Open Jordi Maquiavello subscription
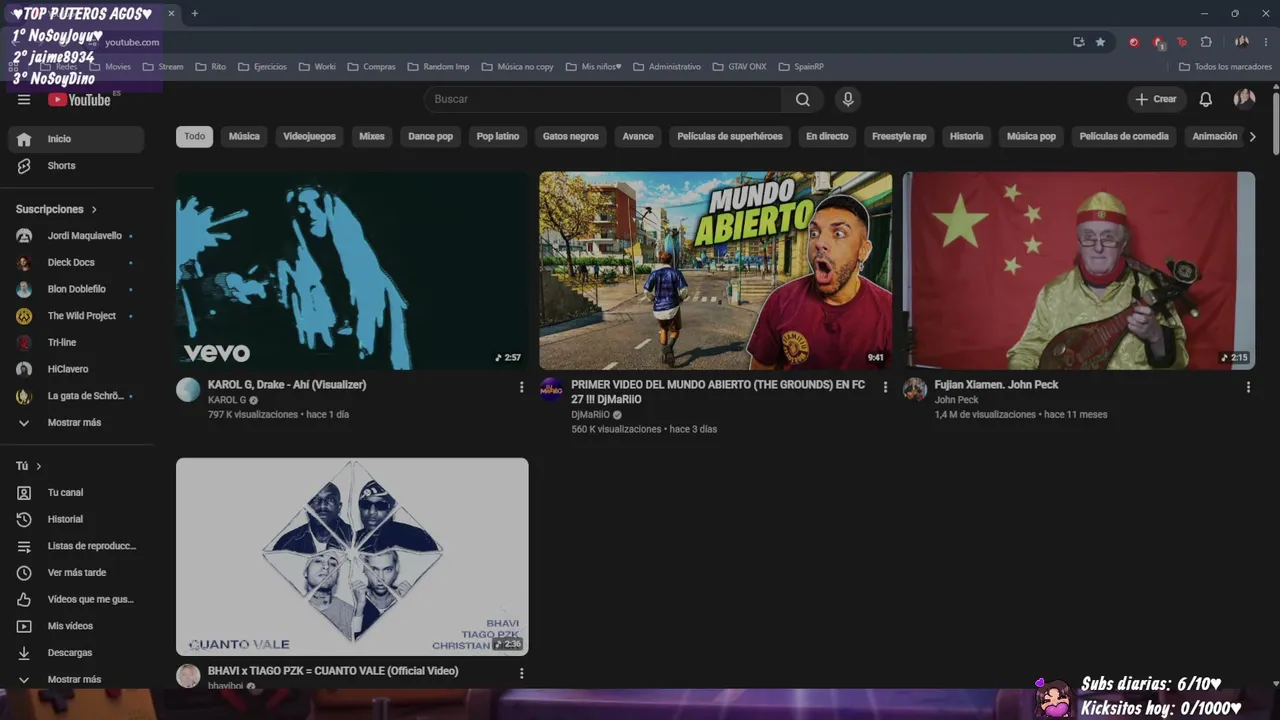Viewport: 1280px width, 720px height. [76, 236]
